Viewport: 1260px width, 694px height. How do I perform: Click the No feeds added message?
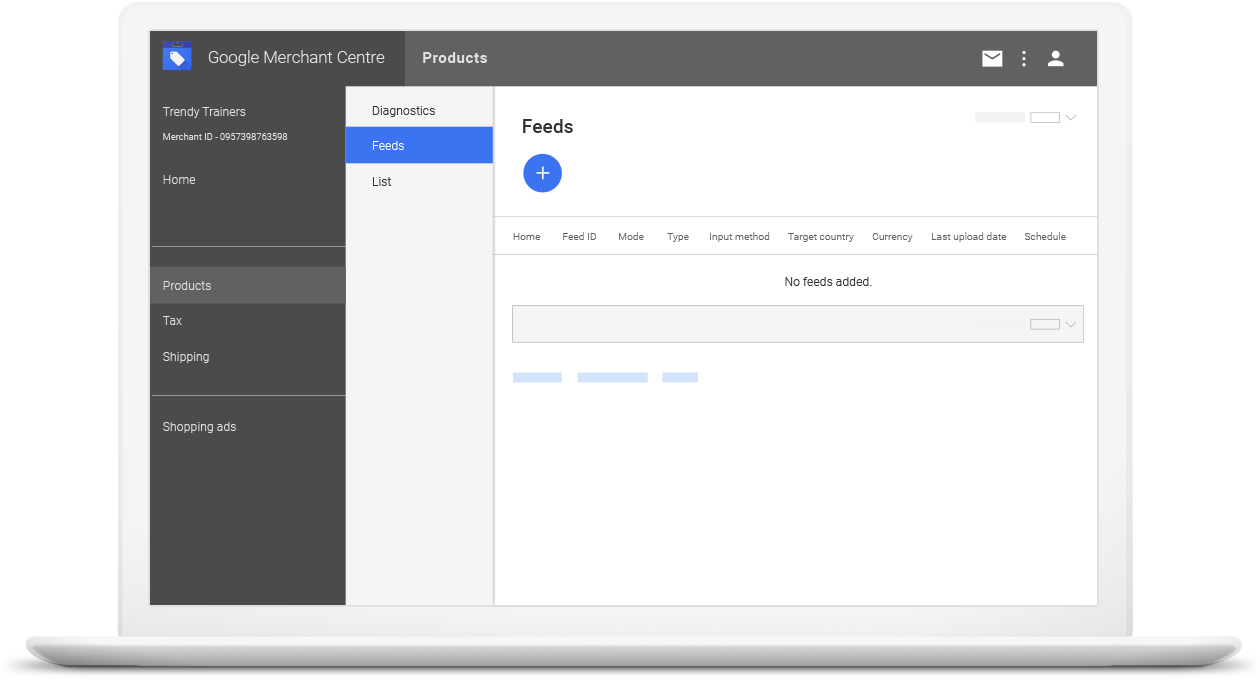(828, 282)
